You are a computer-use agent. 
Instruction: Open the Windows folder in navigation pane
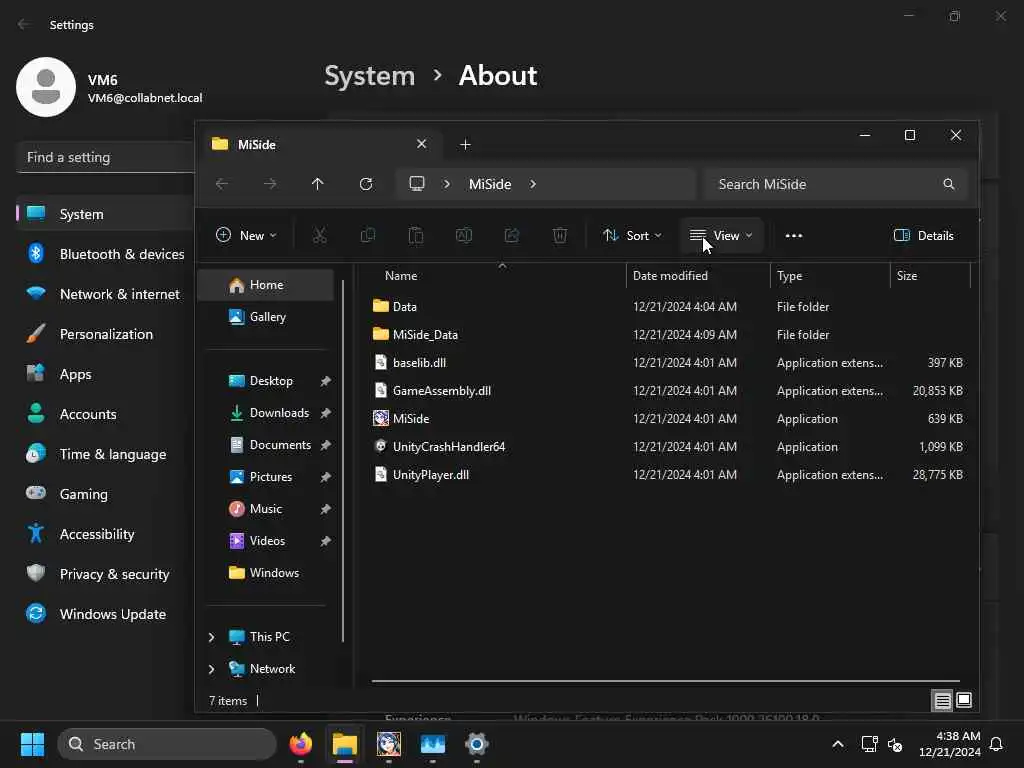pos(266,573)
